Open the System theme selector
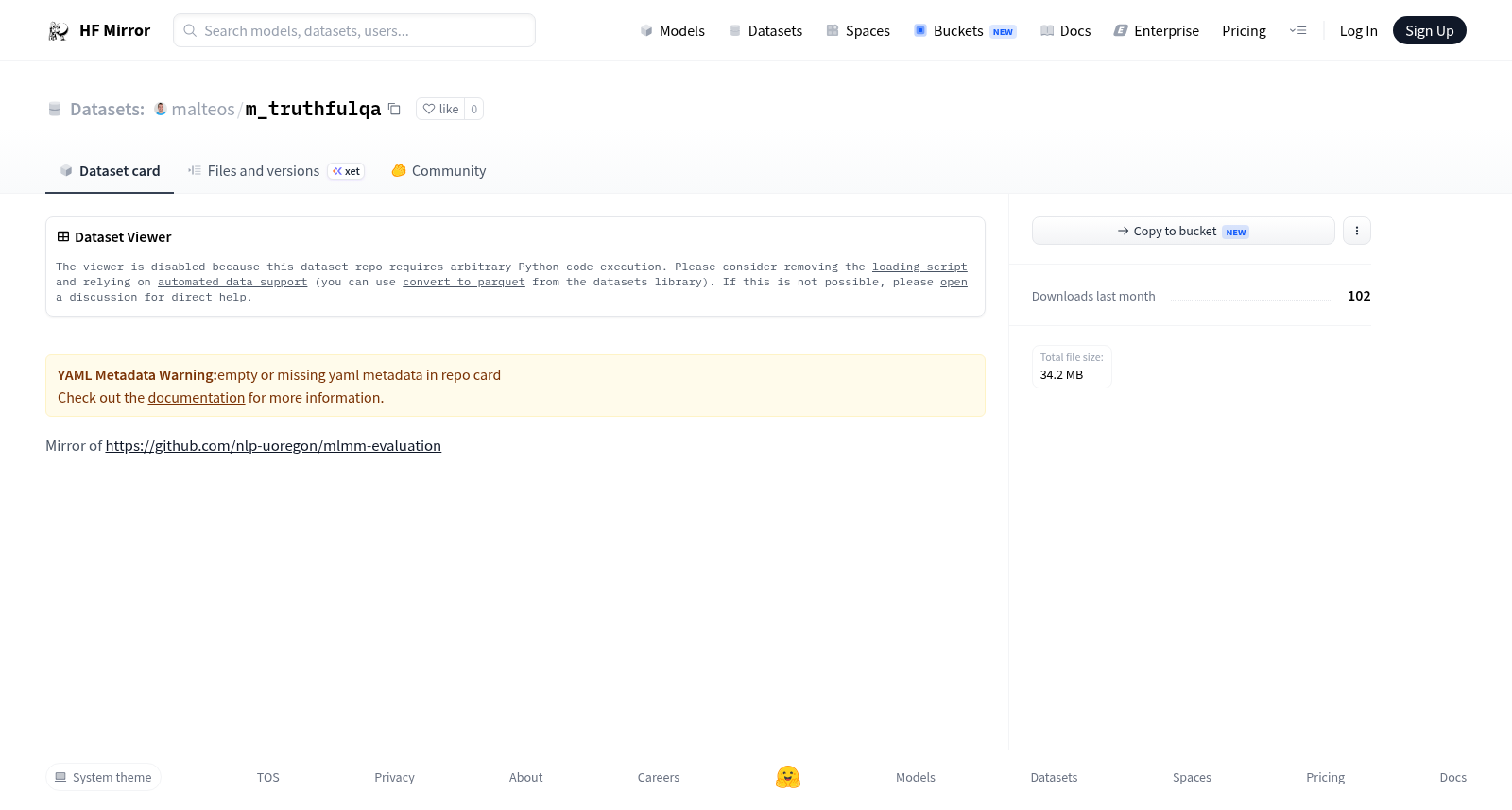 [103, 777]
